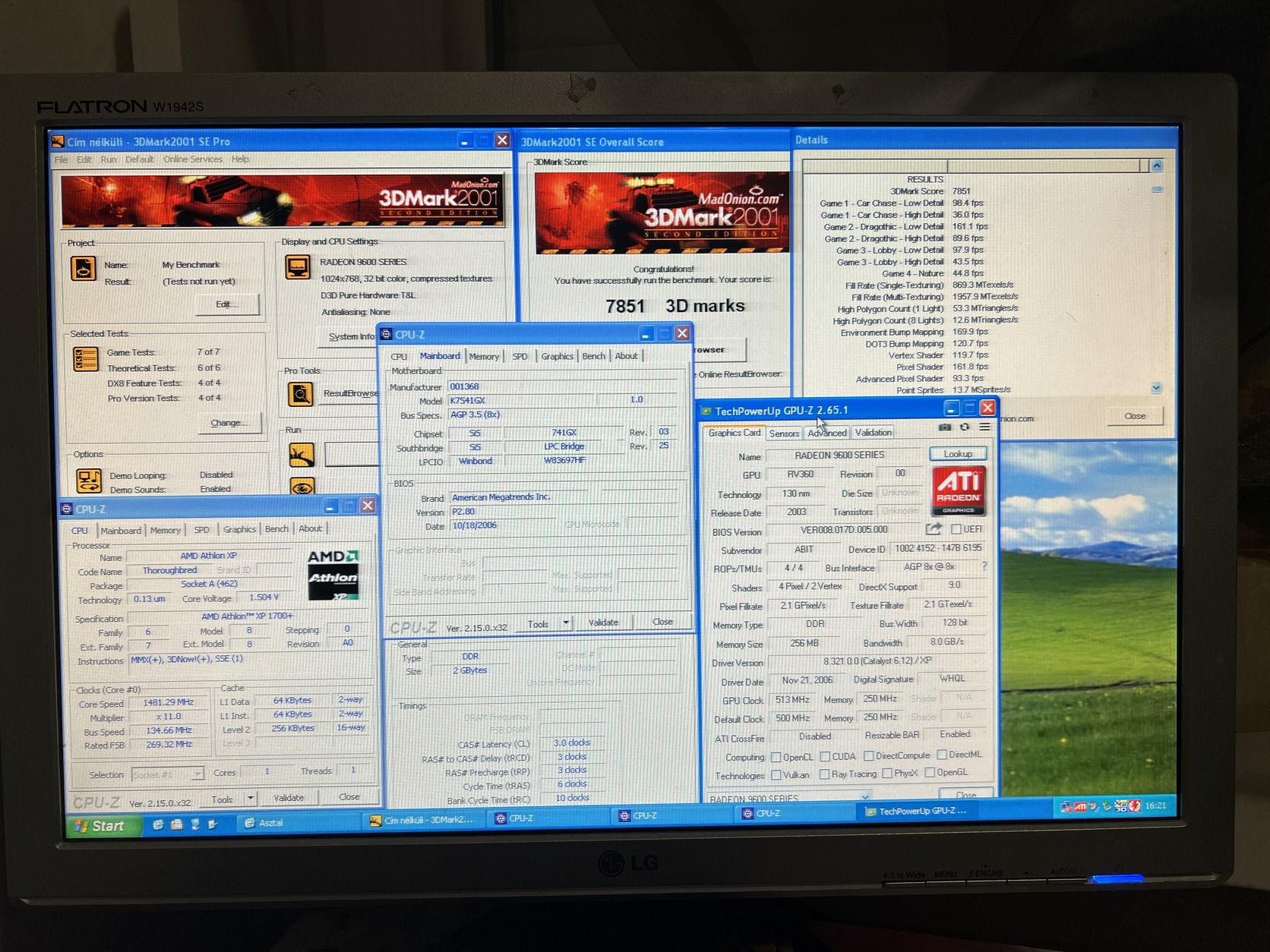Image resolution: width=1270 pixels, height=952 pixels.
Task: Switch to the Validation tab in GPU-Z
Action: coord(873,433)
